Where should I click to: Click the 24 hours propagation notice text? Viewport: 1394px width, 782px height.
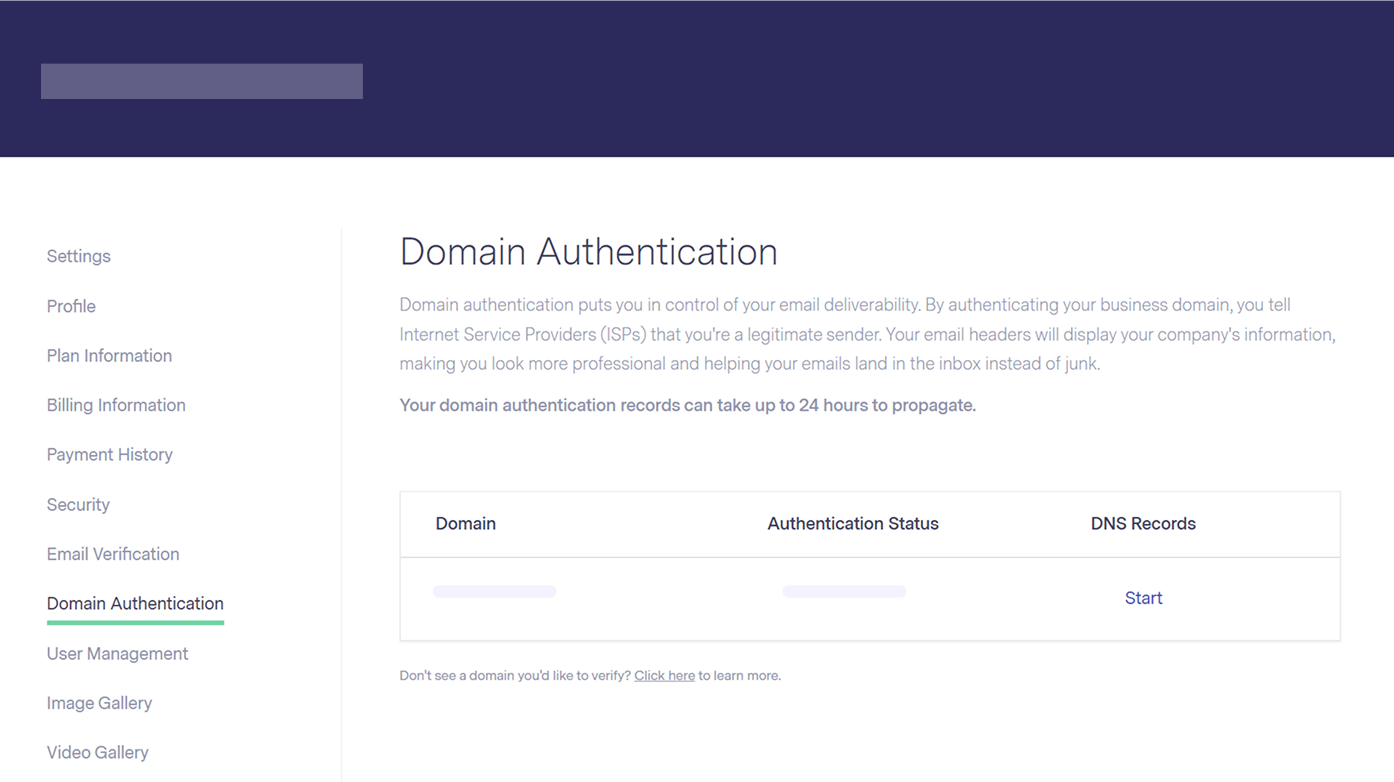click(687, 405)
